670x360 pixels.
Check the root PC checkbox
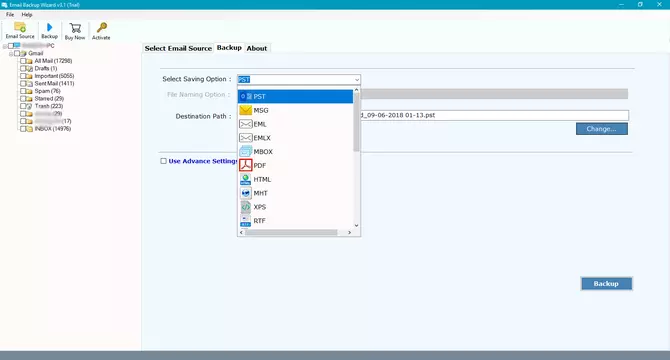click(x=11, y=46)
